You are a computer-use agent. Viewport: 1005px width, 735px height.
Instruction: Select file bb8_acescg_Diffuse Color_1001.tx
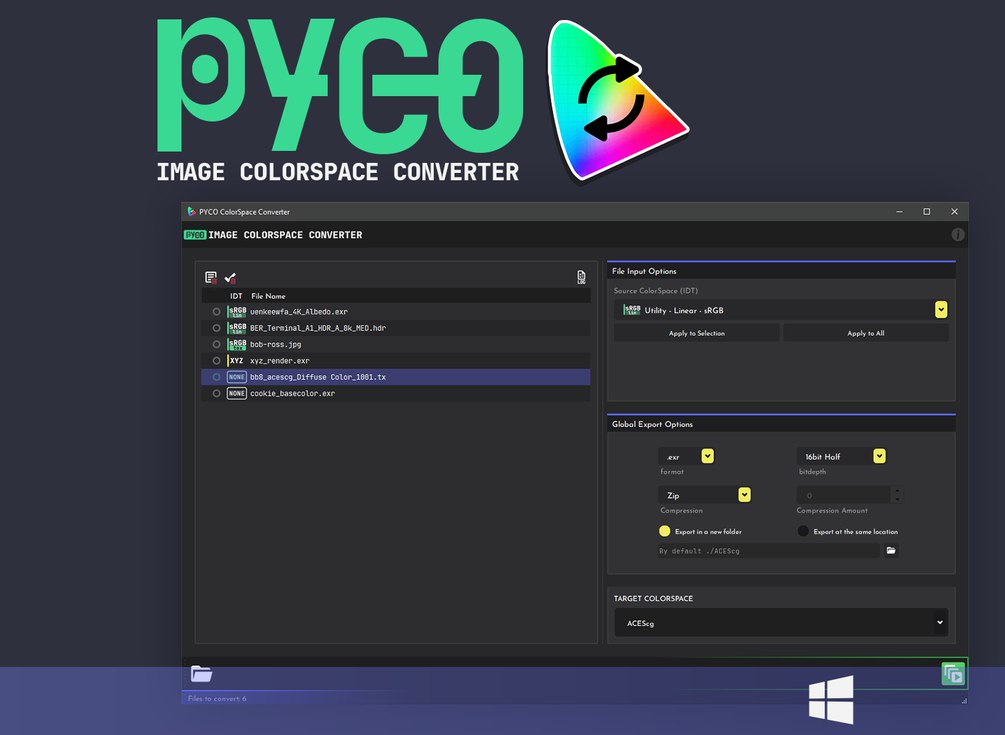click(x=318, y=377)
